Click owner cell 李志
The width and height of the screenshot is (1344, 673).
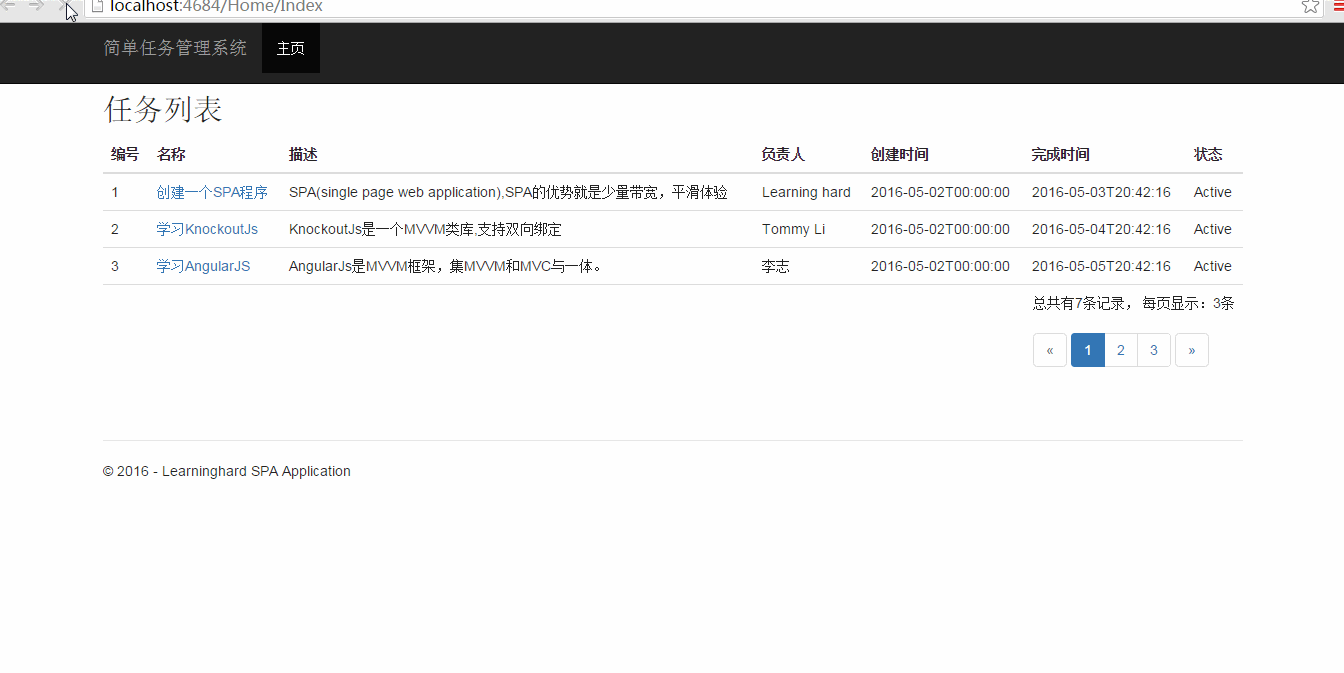[x=776, y=266]
